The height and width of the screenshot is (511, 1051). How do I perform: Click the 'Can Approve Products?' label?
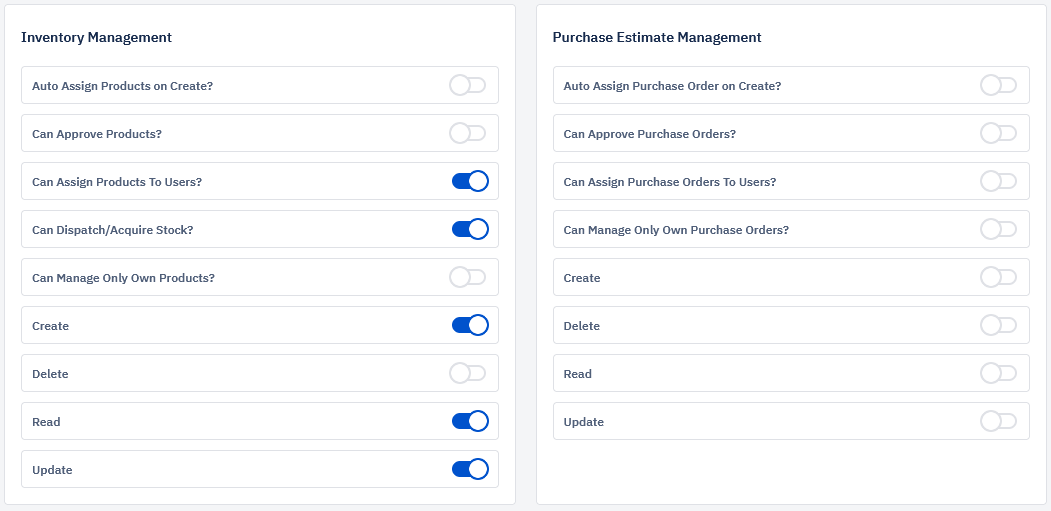point(97,134)
